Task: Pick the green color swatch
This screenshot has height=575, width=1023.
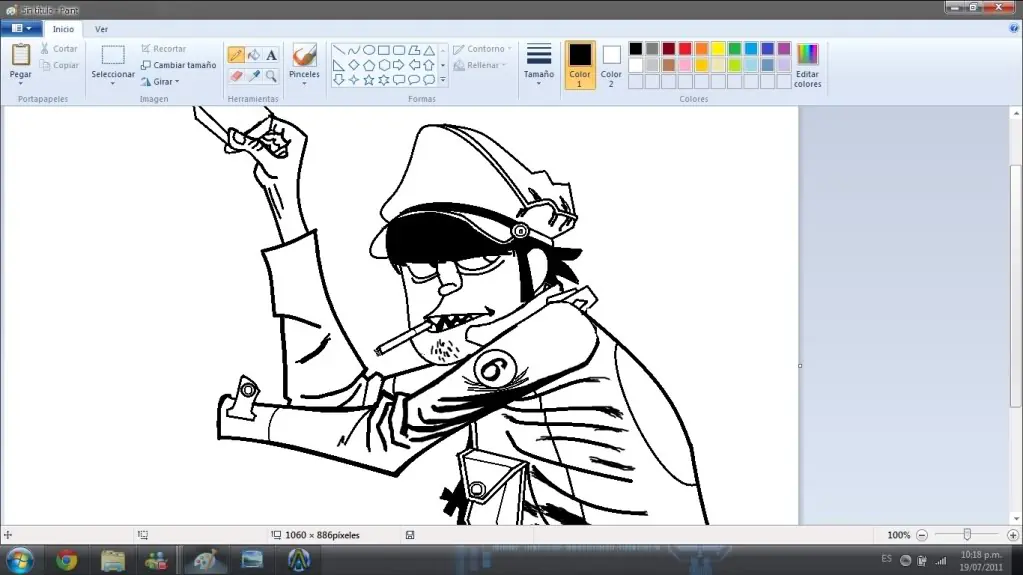Action: [735, 49]
